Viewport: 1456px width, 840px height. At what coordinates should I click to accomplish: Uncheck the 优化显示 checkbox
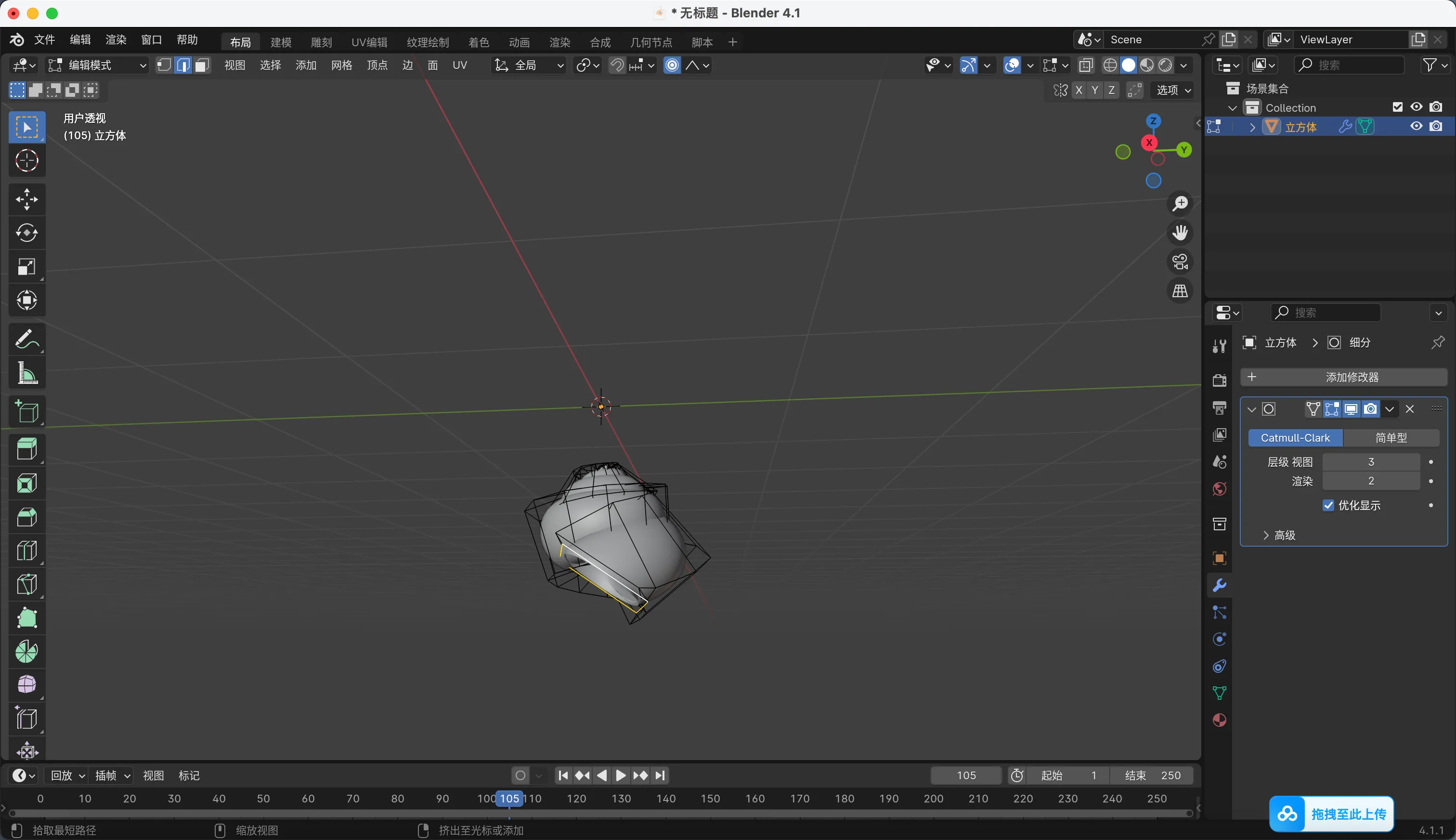click(1328, 505)
